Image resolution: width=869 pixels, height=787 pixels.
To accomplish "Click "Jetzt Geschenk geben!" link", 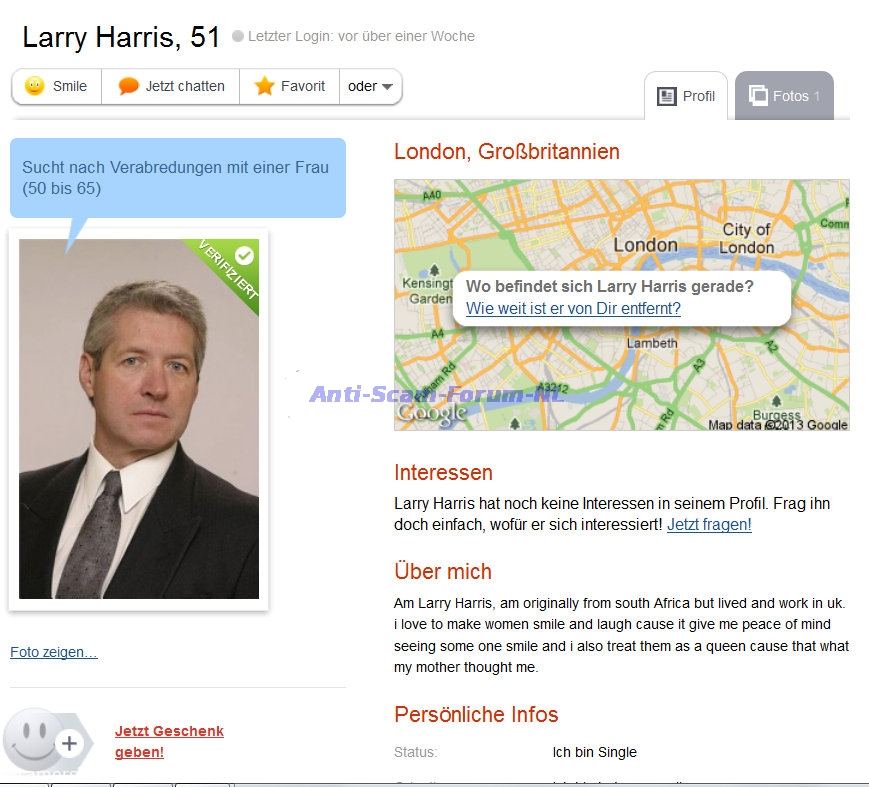I will point(168,741).
